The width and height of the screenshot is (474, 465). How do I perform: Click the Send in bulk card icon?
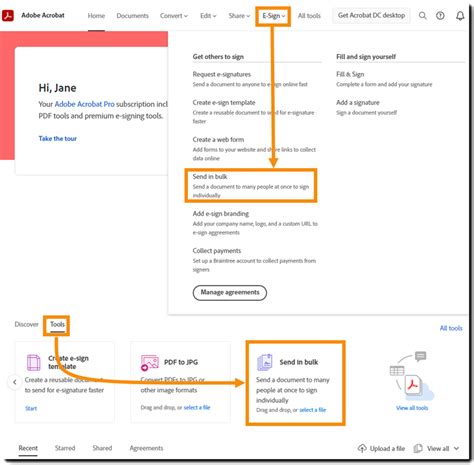point(265,362)
